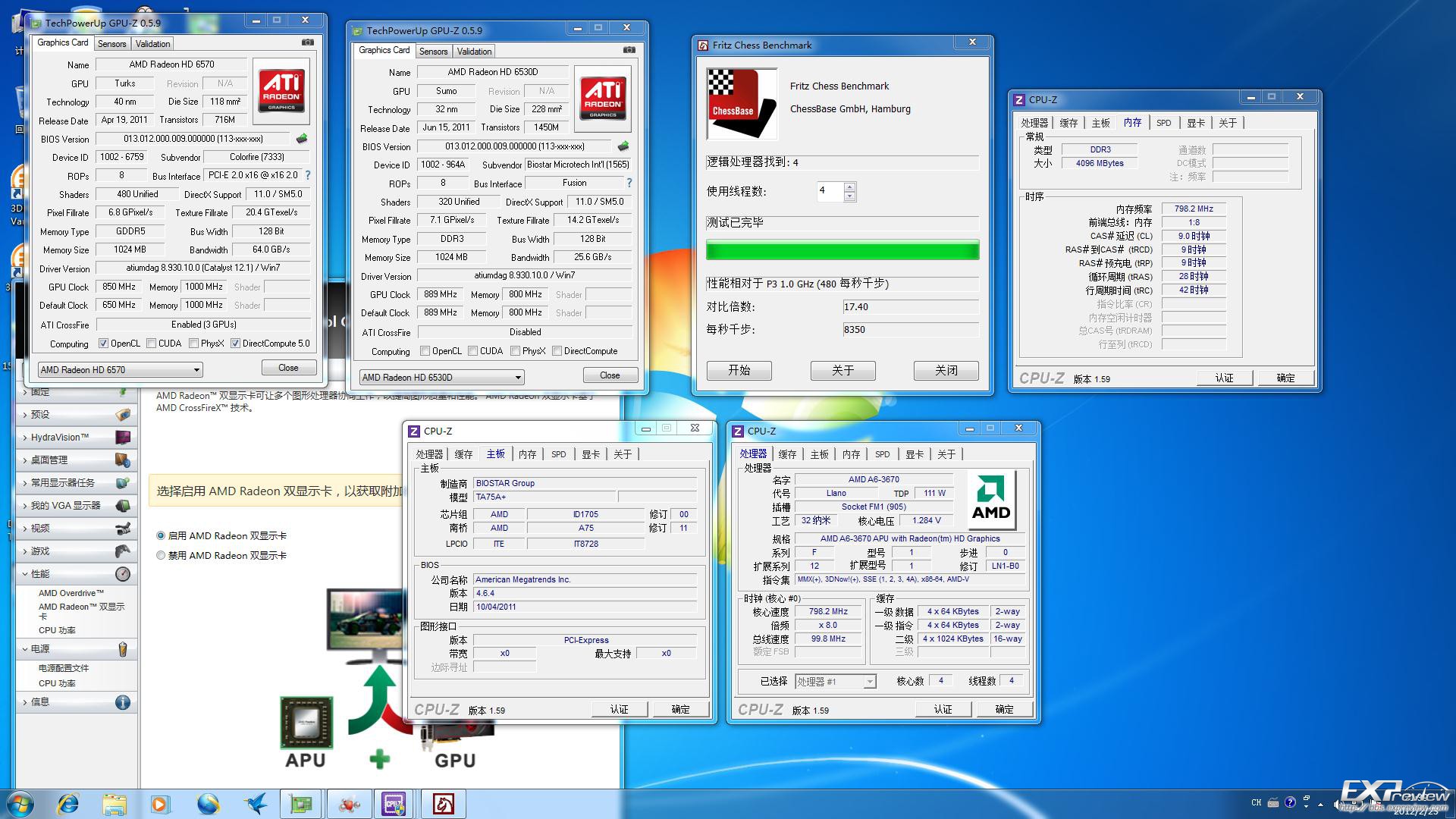Click thread count input field showing 4

click(830, 190)
